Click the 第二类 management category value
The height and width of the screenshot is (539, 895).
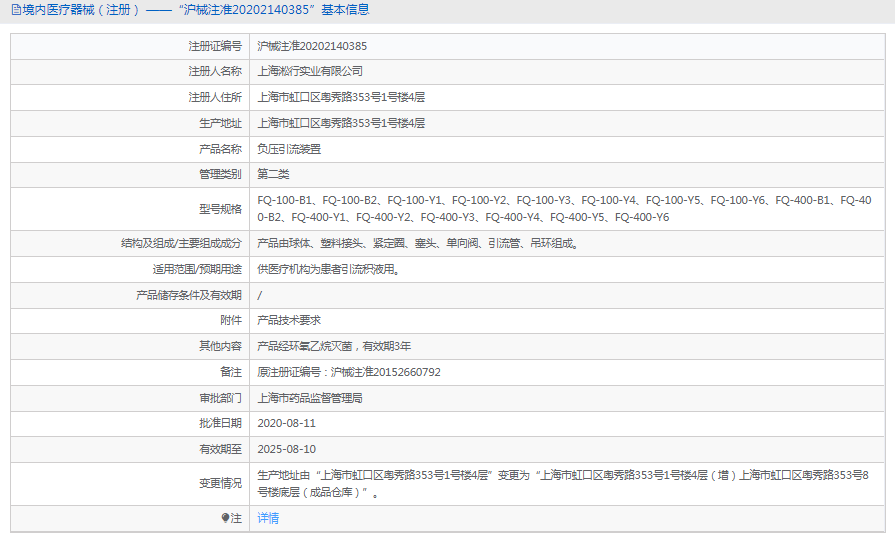pyautogui.click(x=273, y=174)
